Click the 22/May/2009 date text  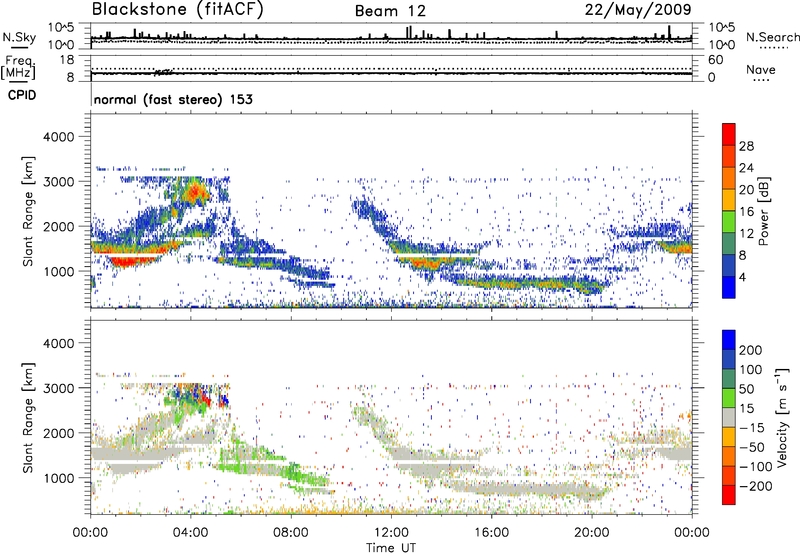pyautogui.click(x=638, y=9)
